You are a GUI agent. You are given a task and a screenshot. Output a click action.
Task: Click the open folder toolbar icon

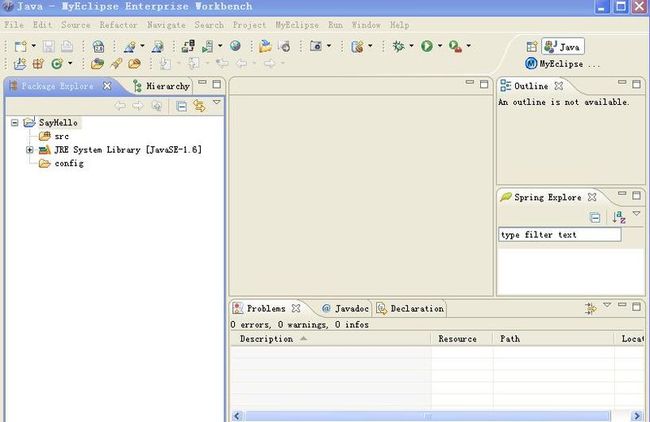point(265,46)
